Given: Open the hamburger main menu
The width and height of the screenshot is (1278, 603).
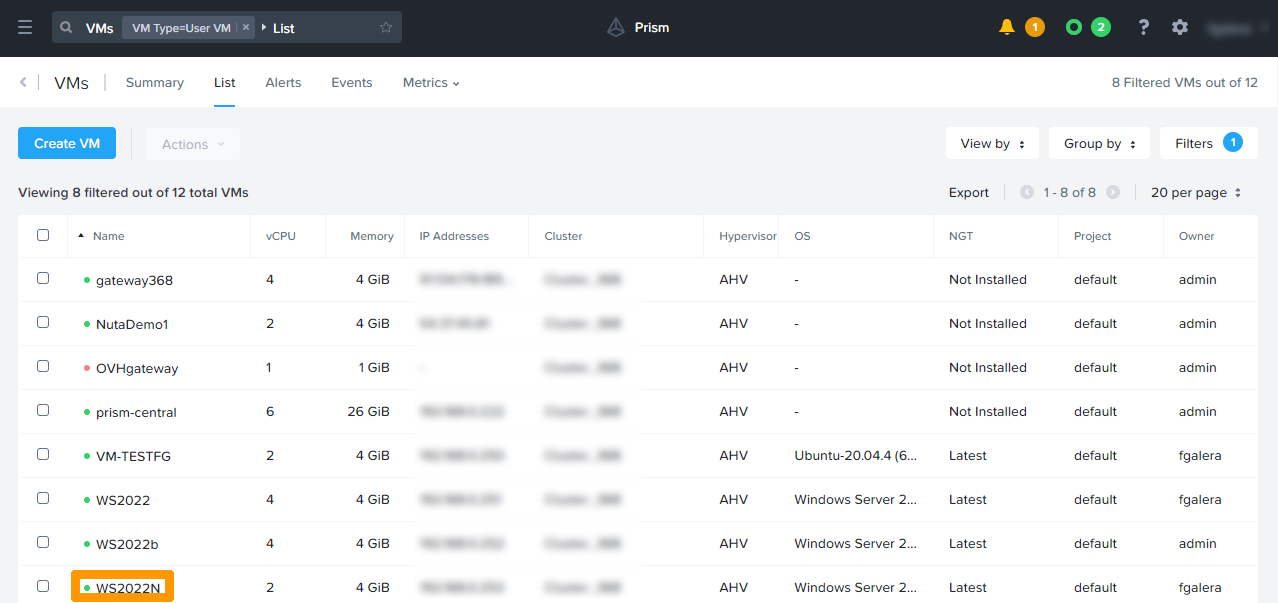Looking at the screenshot, I should coord(25,27).
